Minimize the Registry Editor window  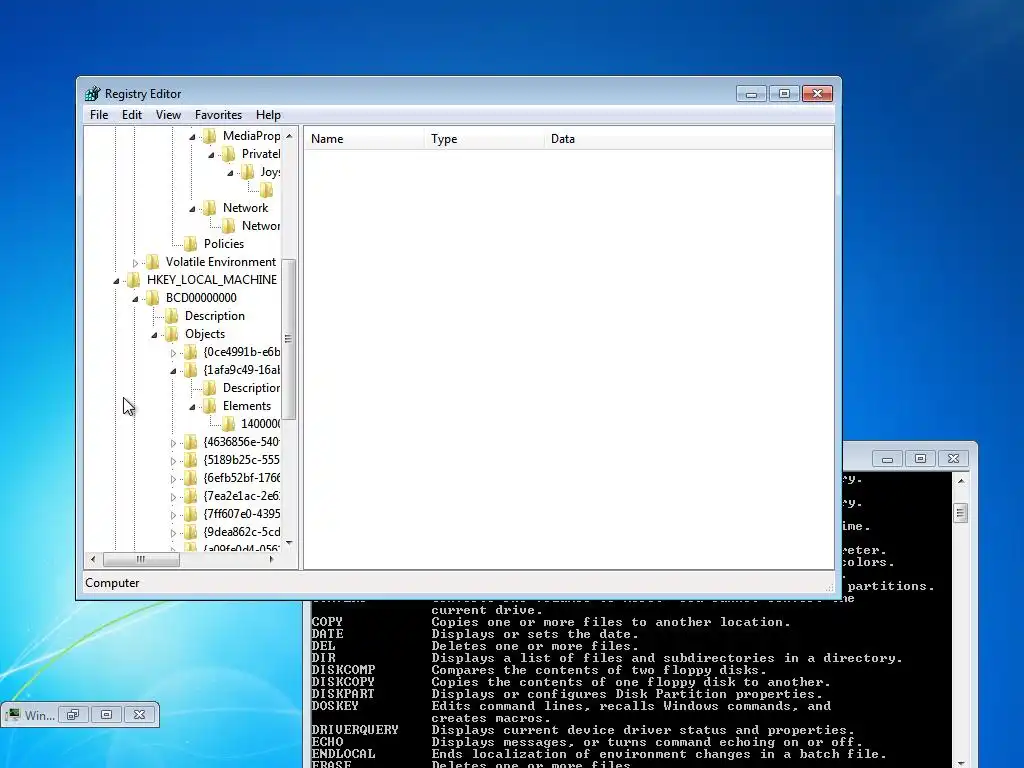(x=752, y=94)
